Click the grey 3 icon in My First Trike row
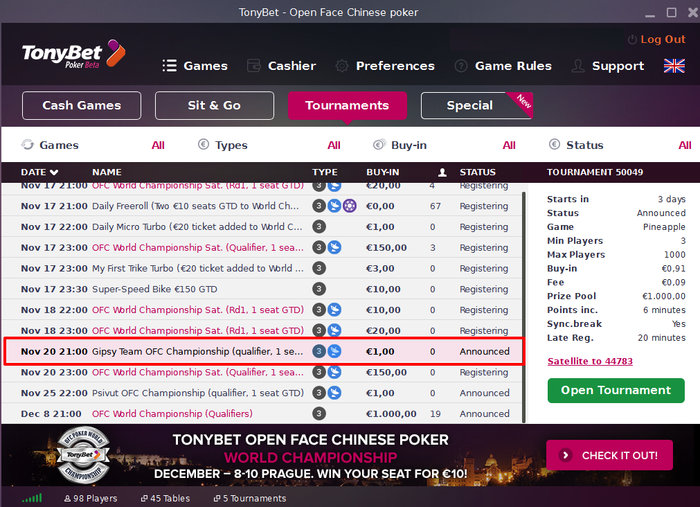The width and height of the screenshot is (700, 507). (x=319, y=268)
